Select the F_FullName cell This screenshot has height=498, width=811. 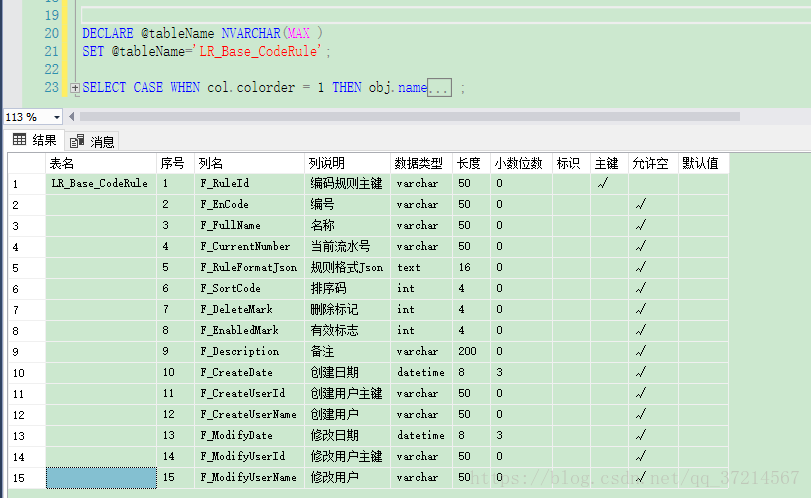(x=249, y=225)
